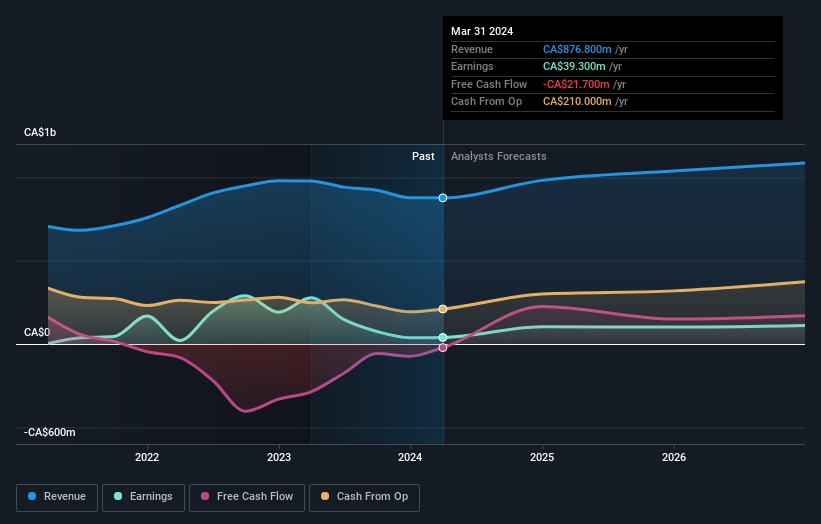Toggle the Earnings legend button
The image size is (821, 524).
143,497
